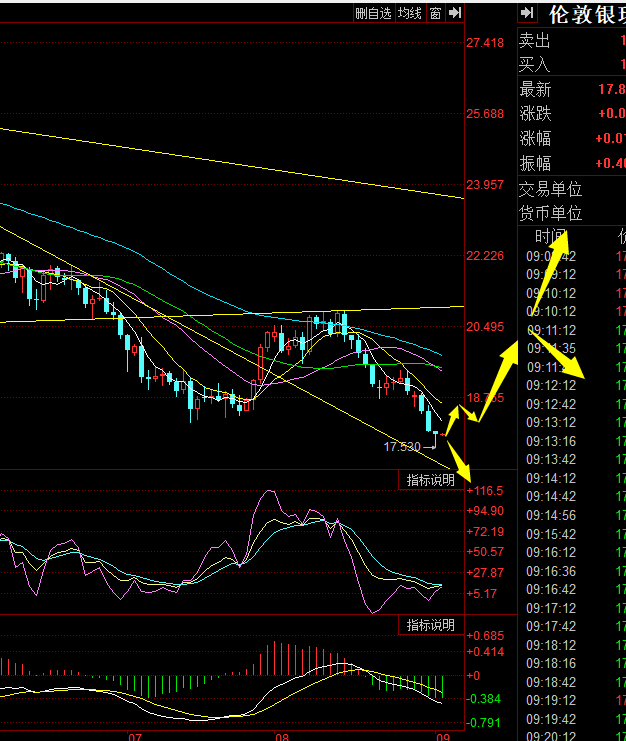Toggle the 均线 moving average button
The height and width of the screenshot is (741, 626).
pos(410,13)
